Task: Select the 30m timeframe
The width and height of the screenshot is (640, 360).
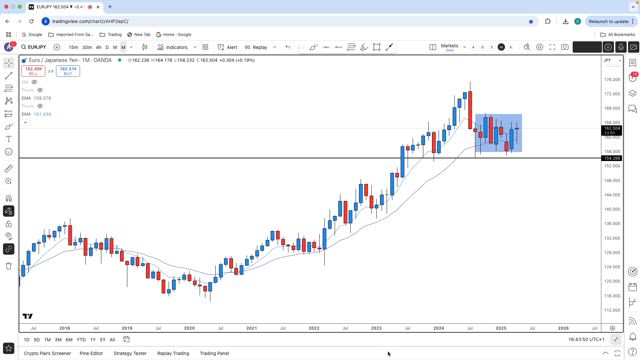Action: (x=87, y=47)
